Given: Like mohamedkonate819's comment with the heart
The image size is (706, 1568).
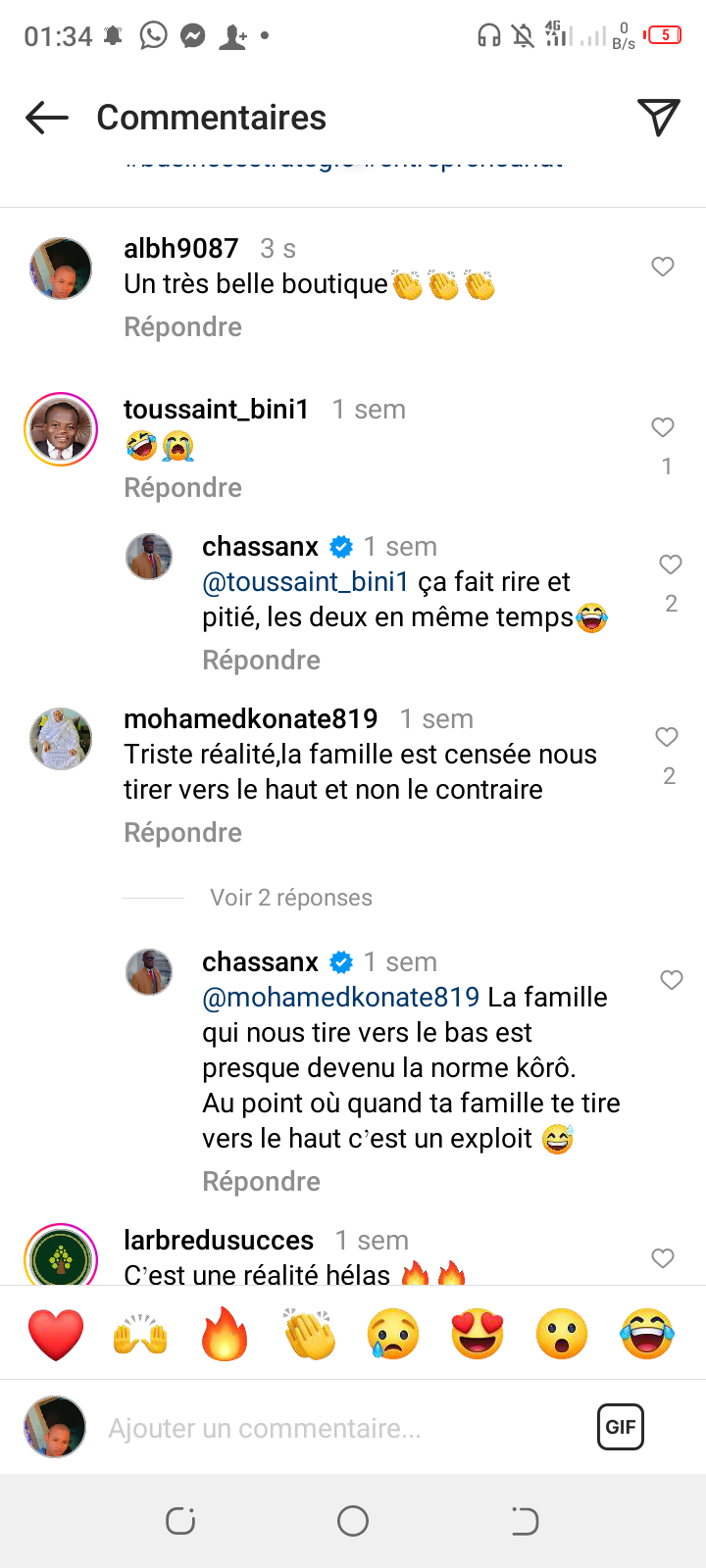Looking at the screenshot, I should pos(667,737).
